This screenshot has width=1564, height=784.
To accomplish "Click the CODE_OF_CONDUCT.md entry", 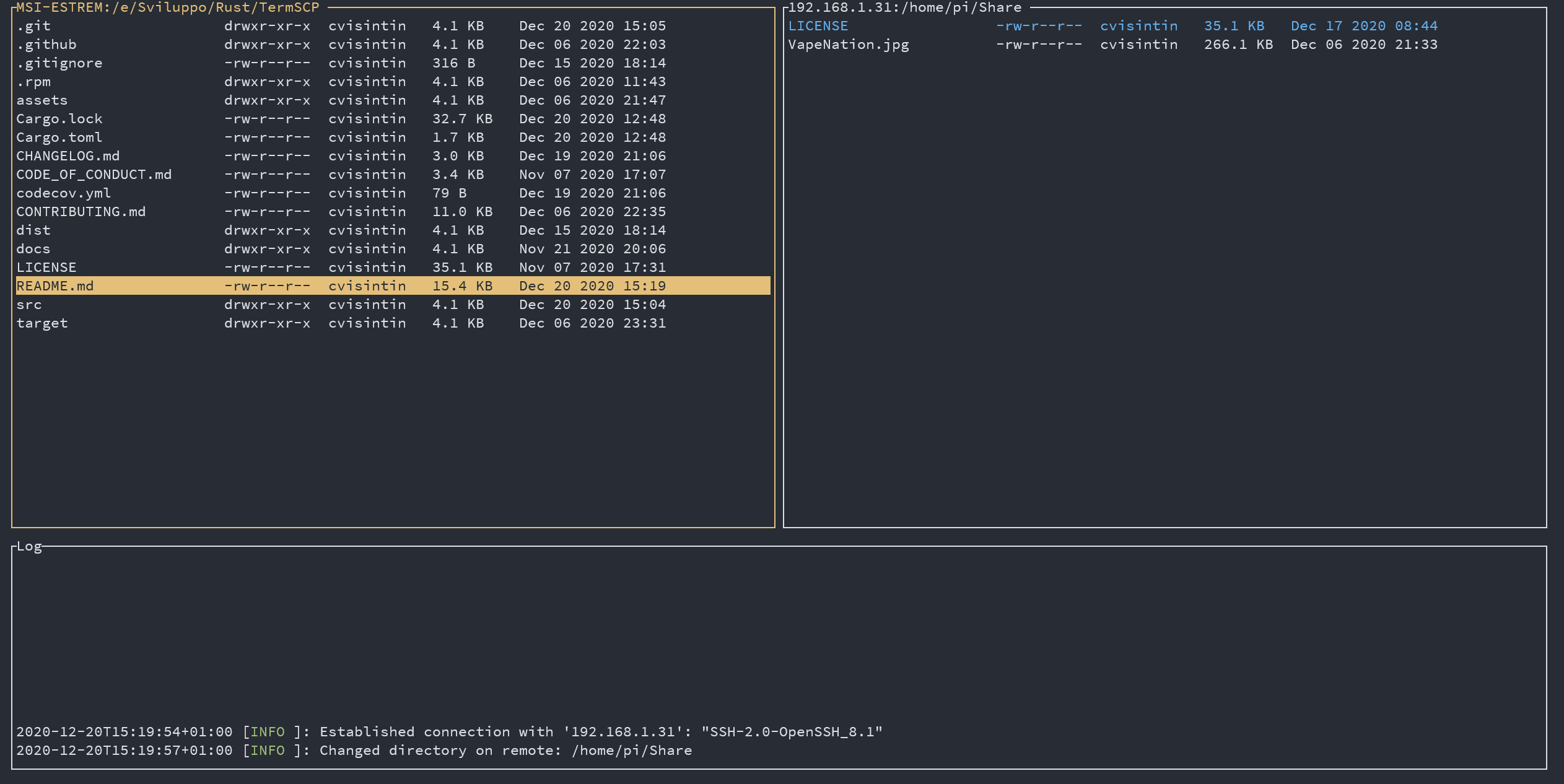I will [94, 175].
